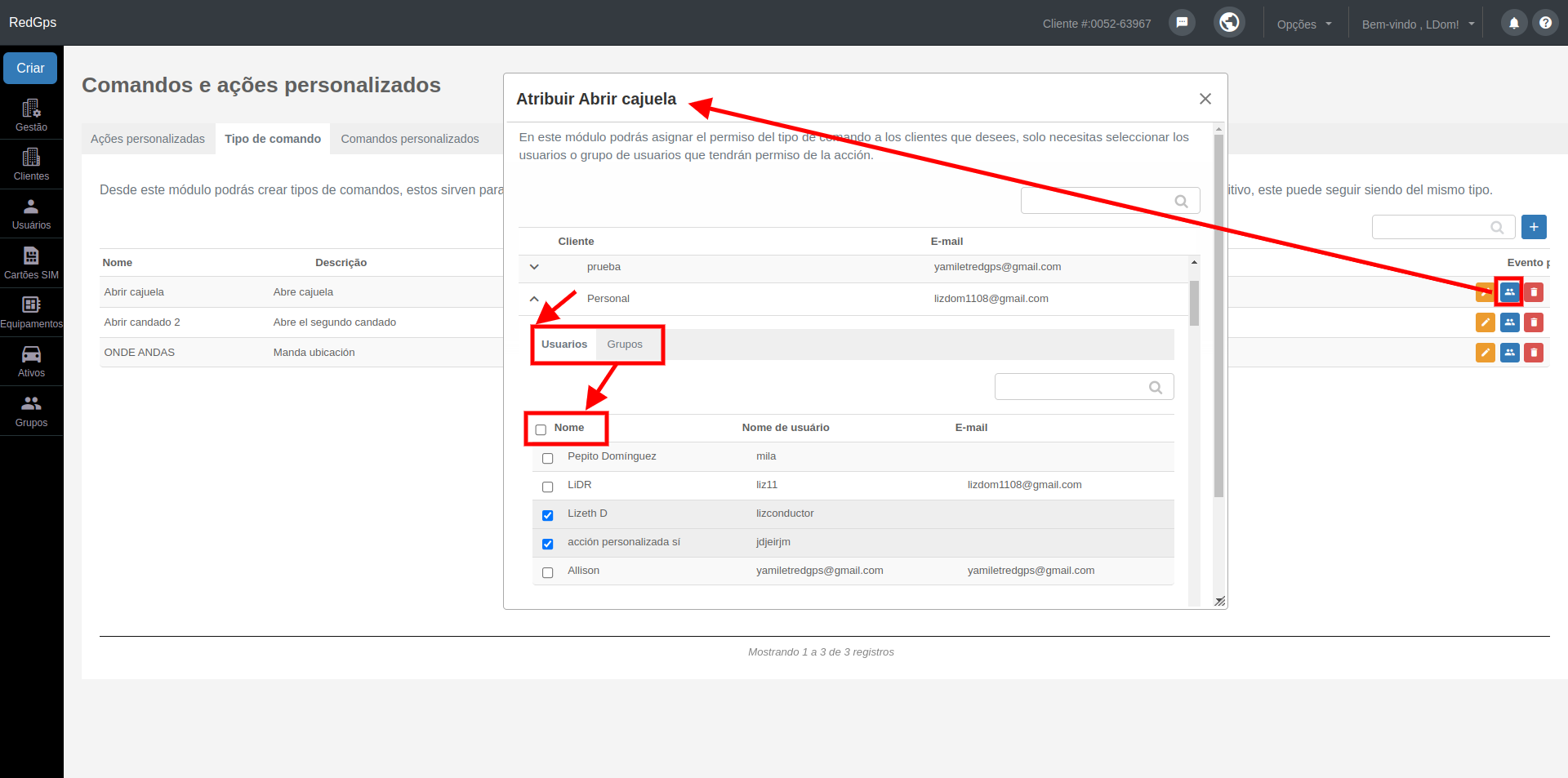Close the Atribuir Abrir cajuela dialog
The width and height of the screenshot is (1568, 778).
(1205, 99)
